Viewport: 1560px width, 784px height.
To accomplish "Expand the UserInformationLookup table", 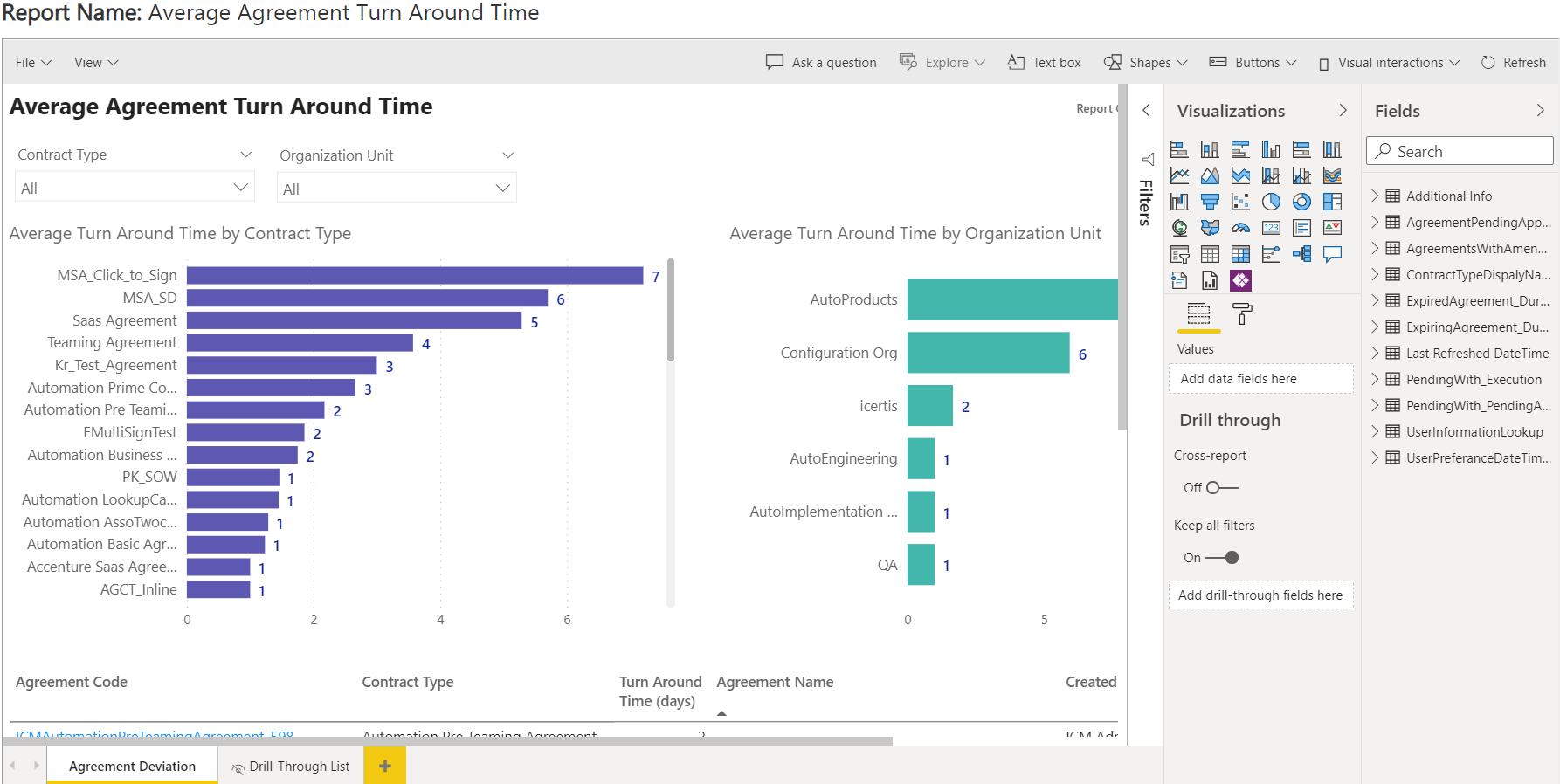I will pos(1375,431).
